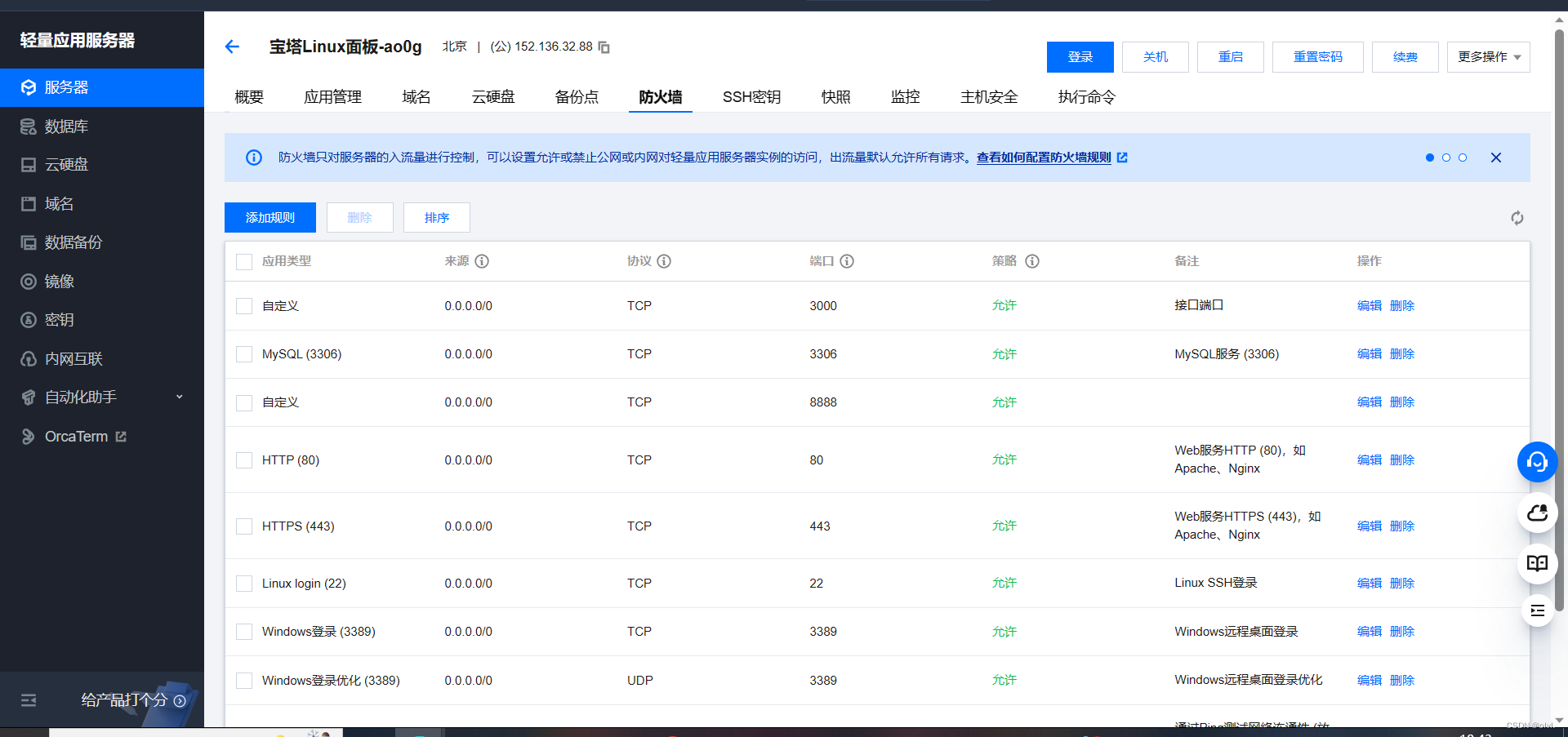Show info for the 来源 column

pyautogui.click(x=482, y=261)
